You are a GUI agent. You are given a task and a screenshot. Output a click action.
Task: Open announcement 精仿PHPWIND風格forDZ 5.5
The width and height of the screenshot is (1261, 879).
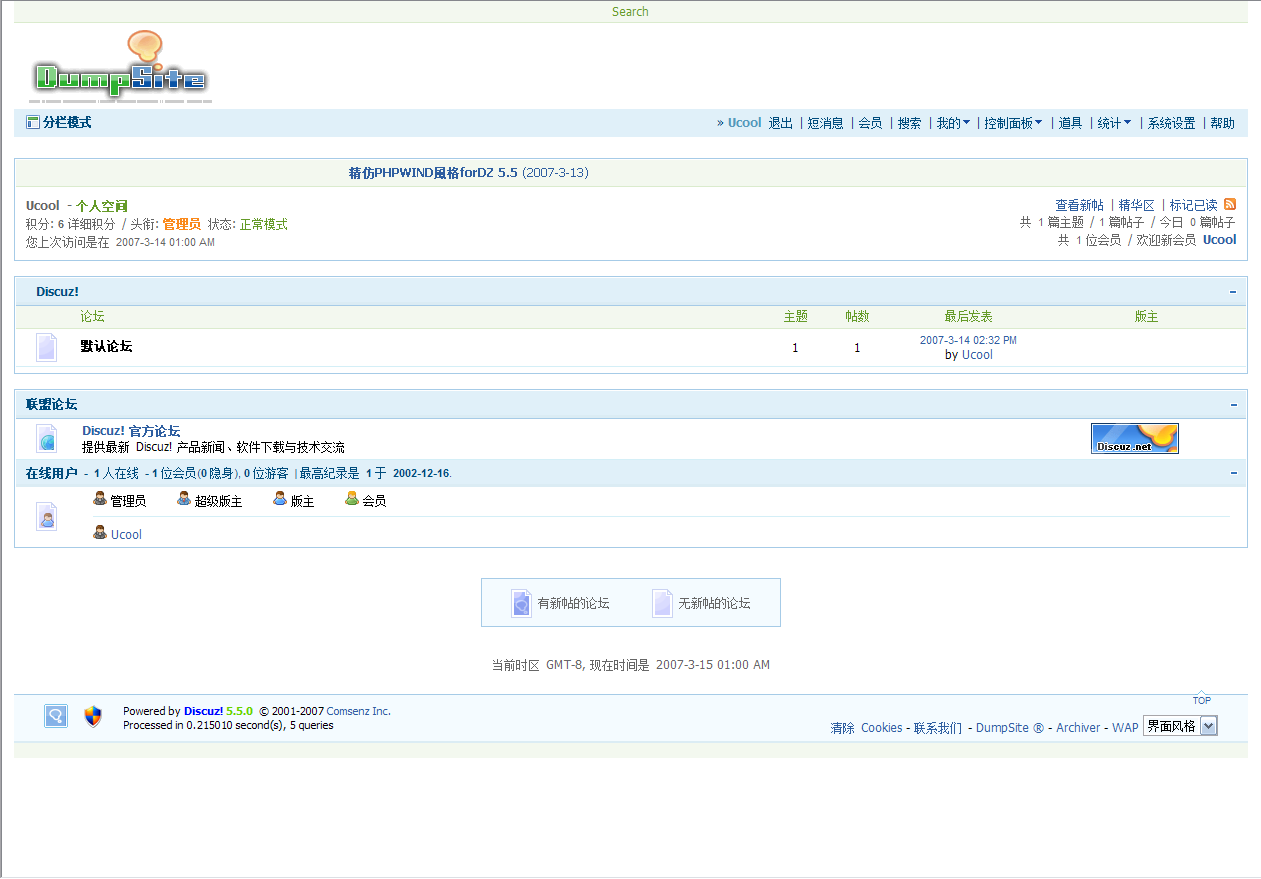433,172
